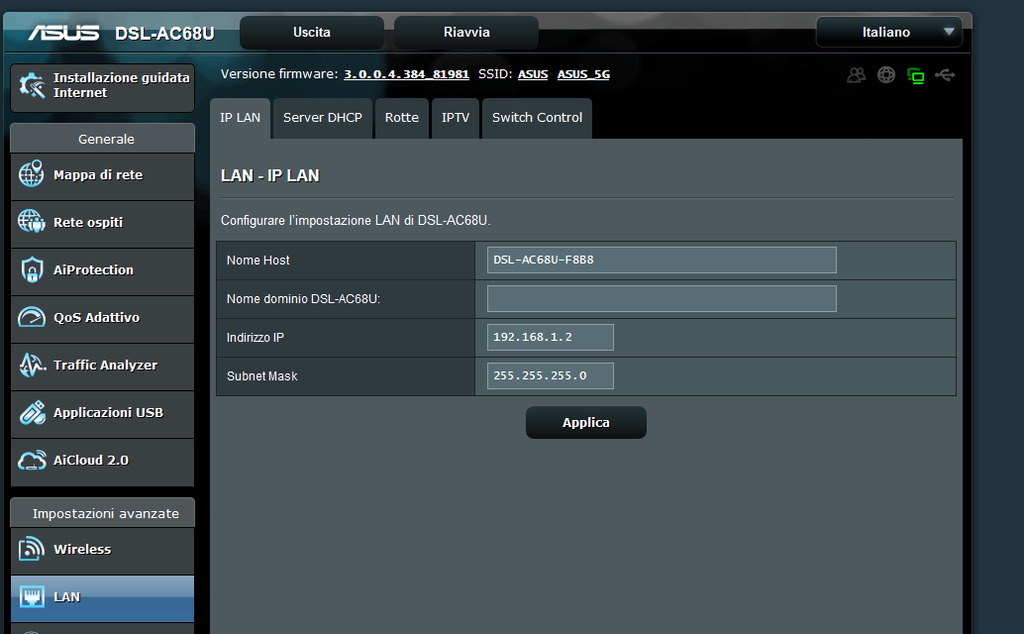
Task: Click the Generale section header
Action: pyautogui.click(x=103, y=138)
